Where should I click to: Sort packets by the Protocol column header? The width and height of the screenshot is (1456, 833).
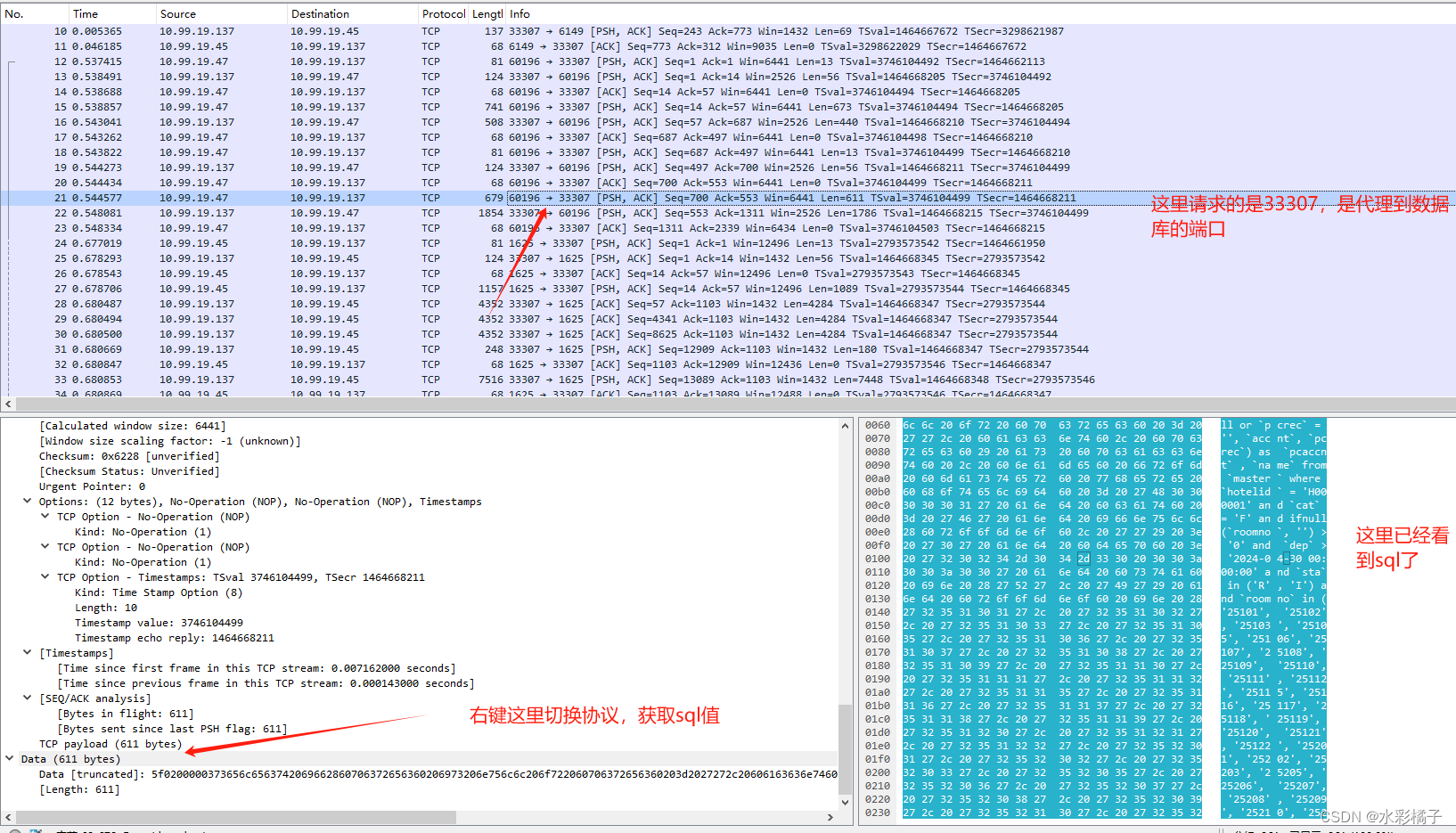point(443,13)
